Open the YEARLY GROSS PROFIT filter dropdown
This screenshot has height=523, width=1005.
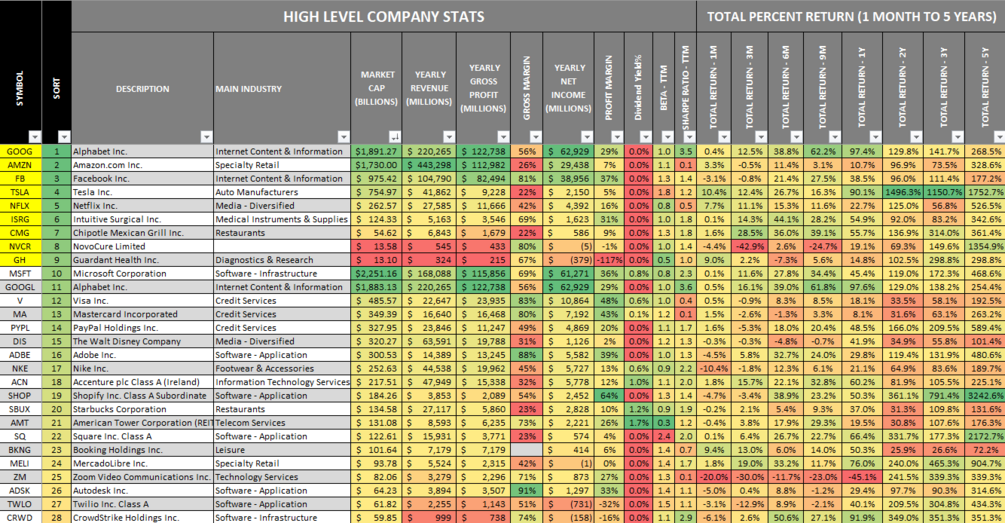coord(503,137)
